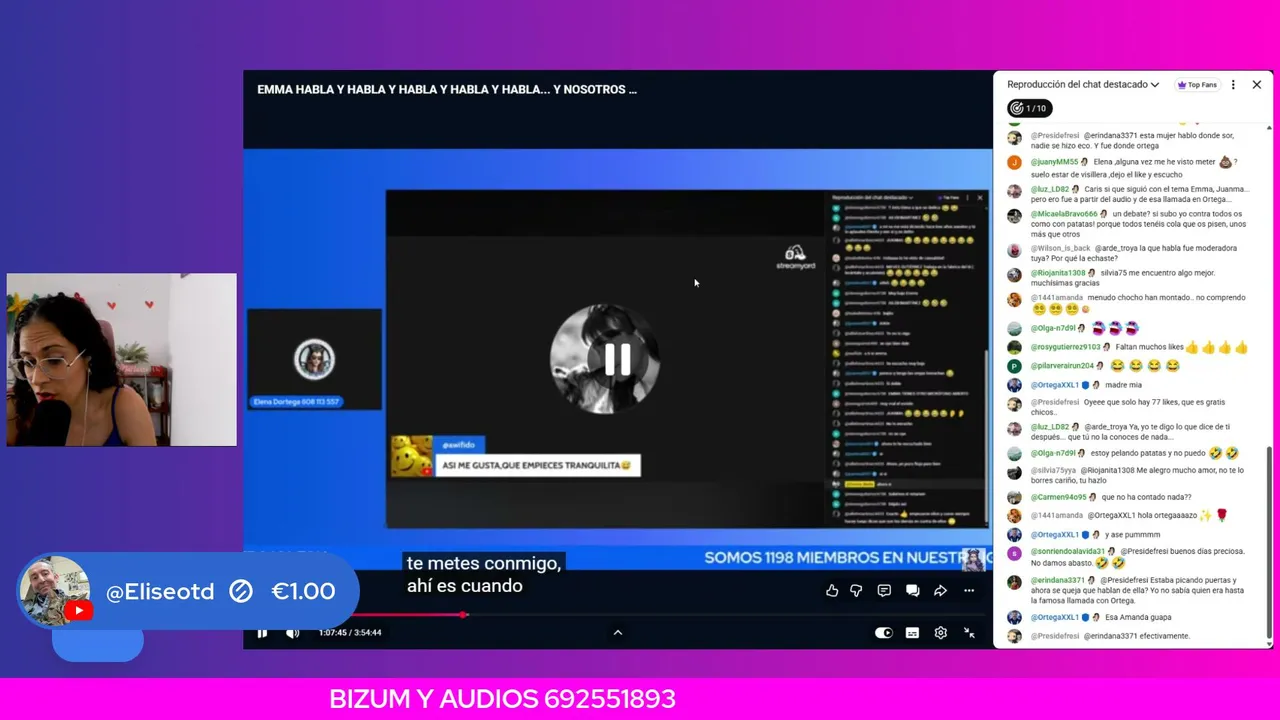
Task: Open the live chat icon in the player
Action: [x=912, y=591]
